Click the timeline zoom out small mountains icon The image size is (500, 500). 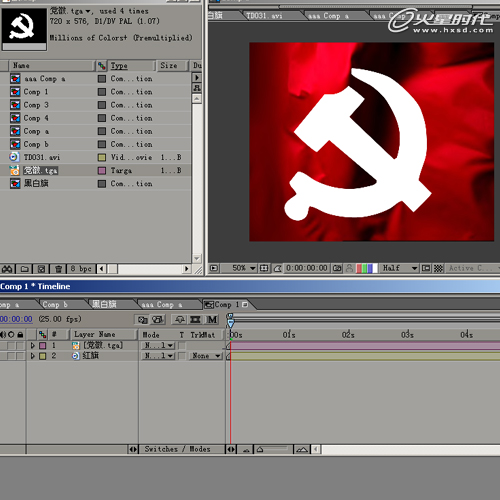coord(246,450)
